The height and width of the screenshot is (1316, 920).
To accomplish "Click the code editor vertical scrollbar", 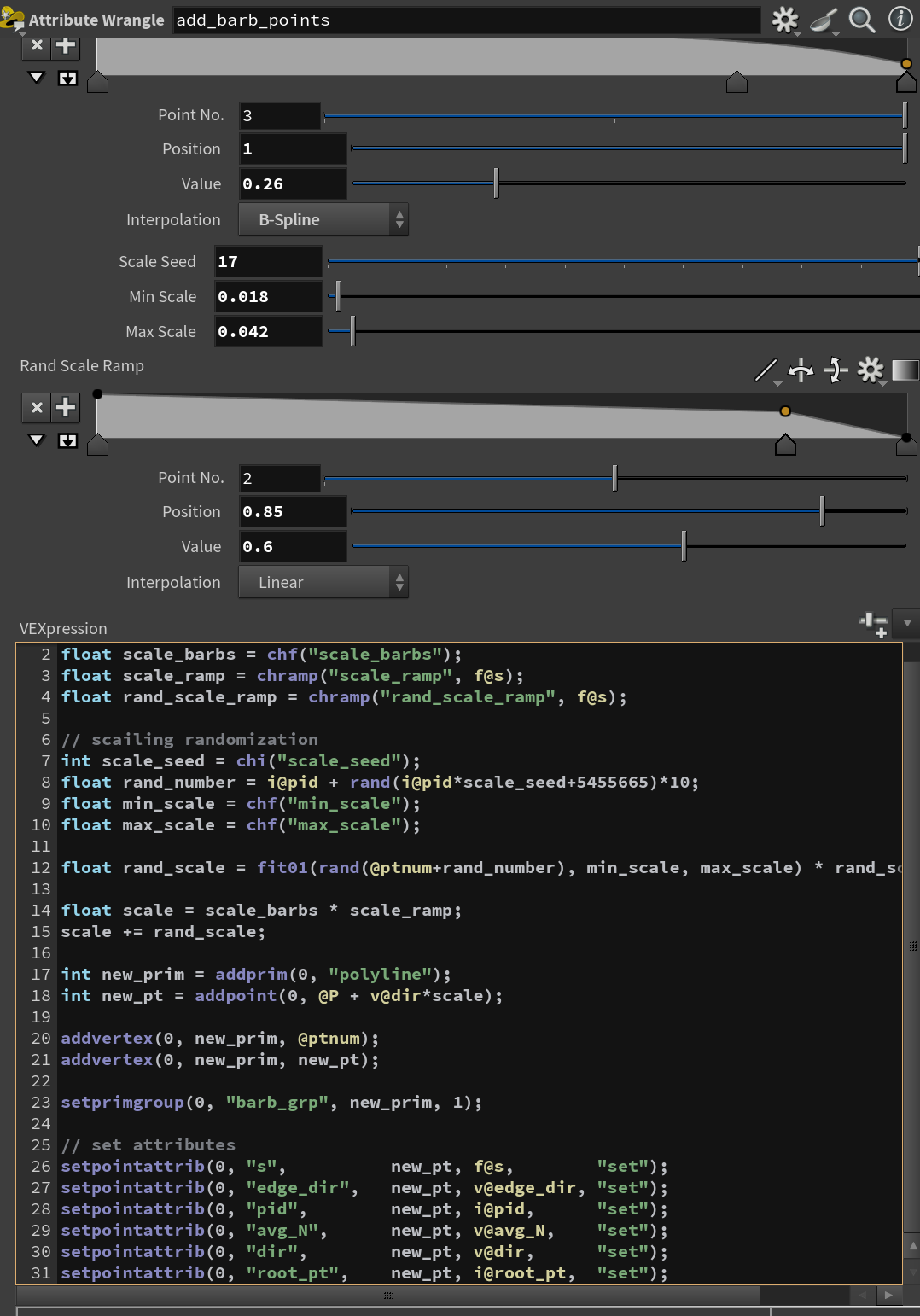I will [x=911, y=947].
